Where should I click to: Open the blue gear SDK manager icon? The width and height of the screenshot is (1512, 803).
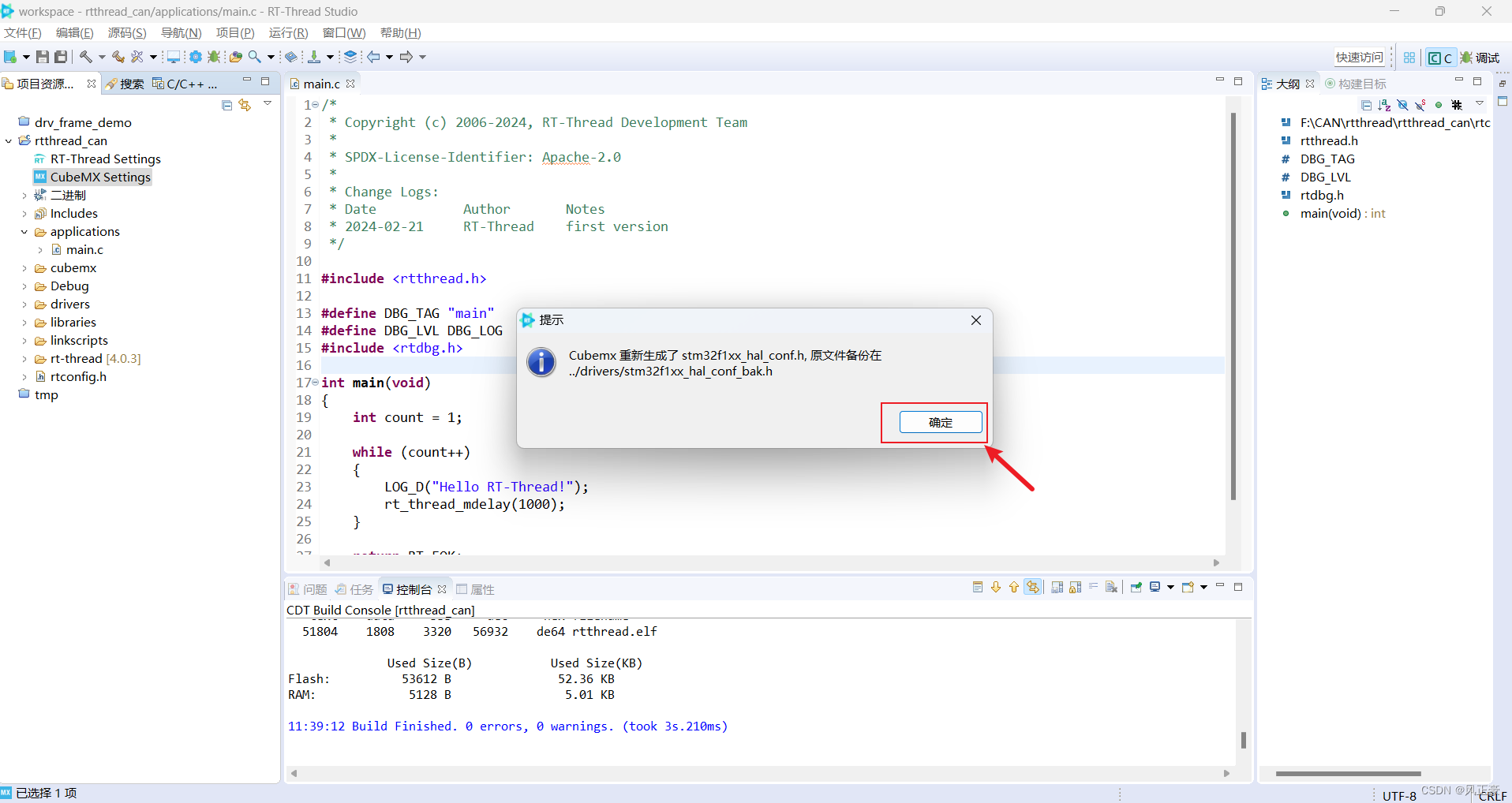pyautogui.click(x=196, y=57)
